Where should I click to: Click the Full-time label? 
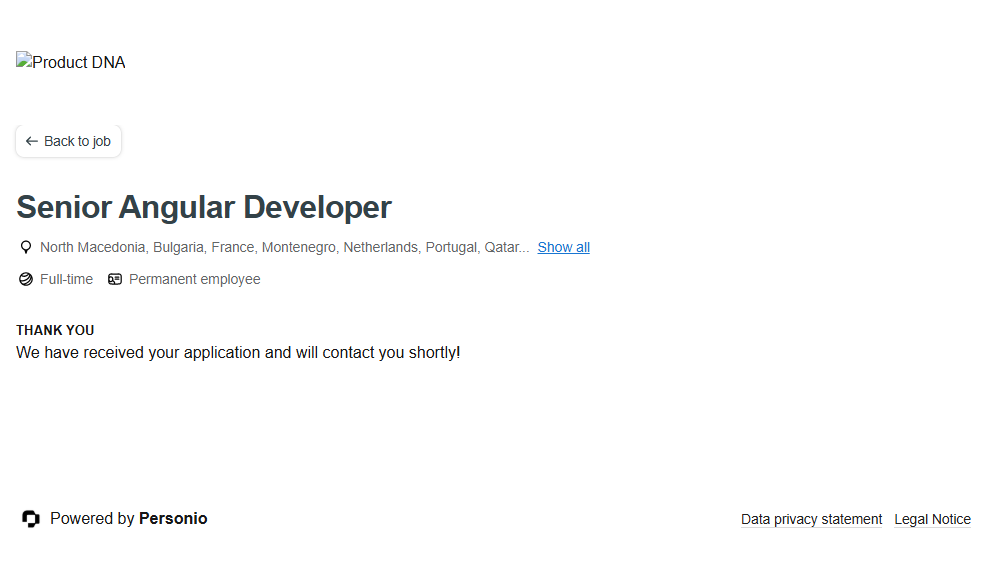(x=66, y=279)
